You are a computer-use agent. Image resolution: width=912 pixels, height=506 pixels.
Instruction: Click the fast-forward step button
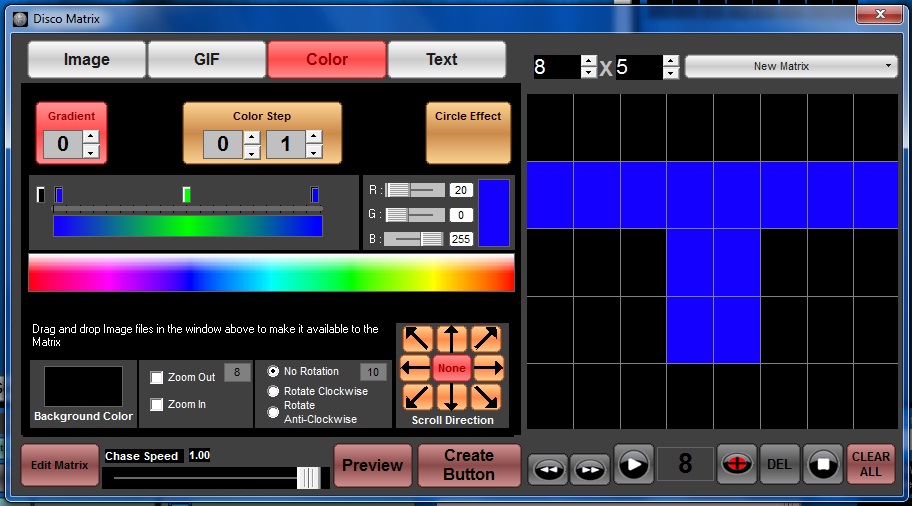tap(589, 467)
